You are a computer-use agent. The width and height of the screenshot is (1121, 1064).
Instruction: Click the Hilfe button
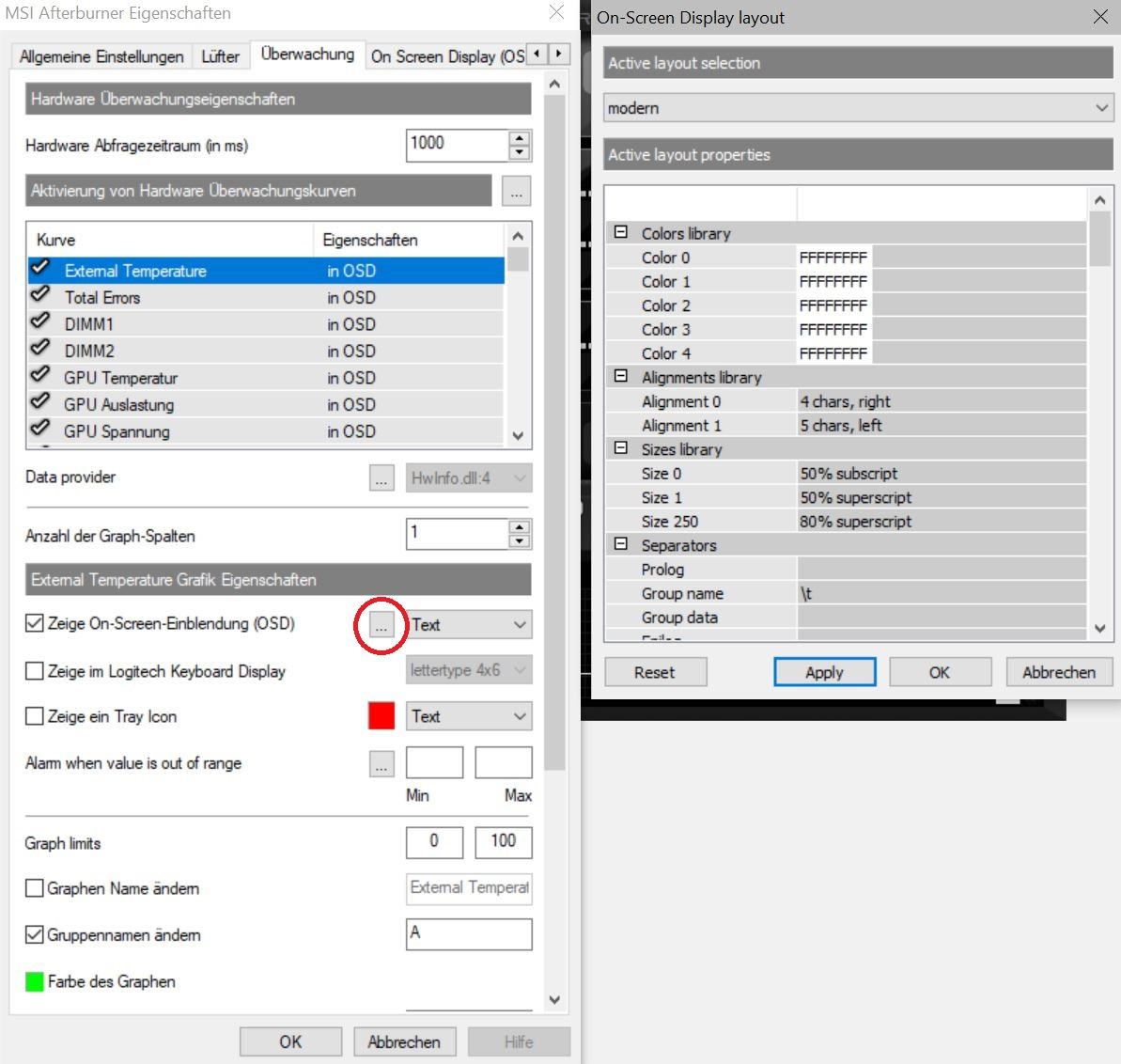pos(519,1041)
